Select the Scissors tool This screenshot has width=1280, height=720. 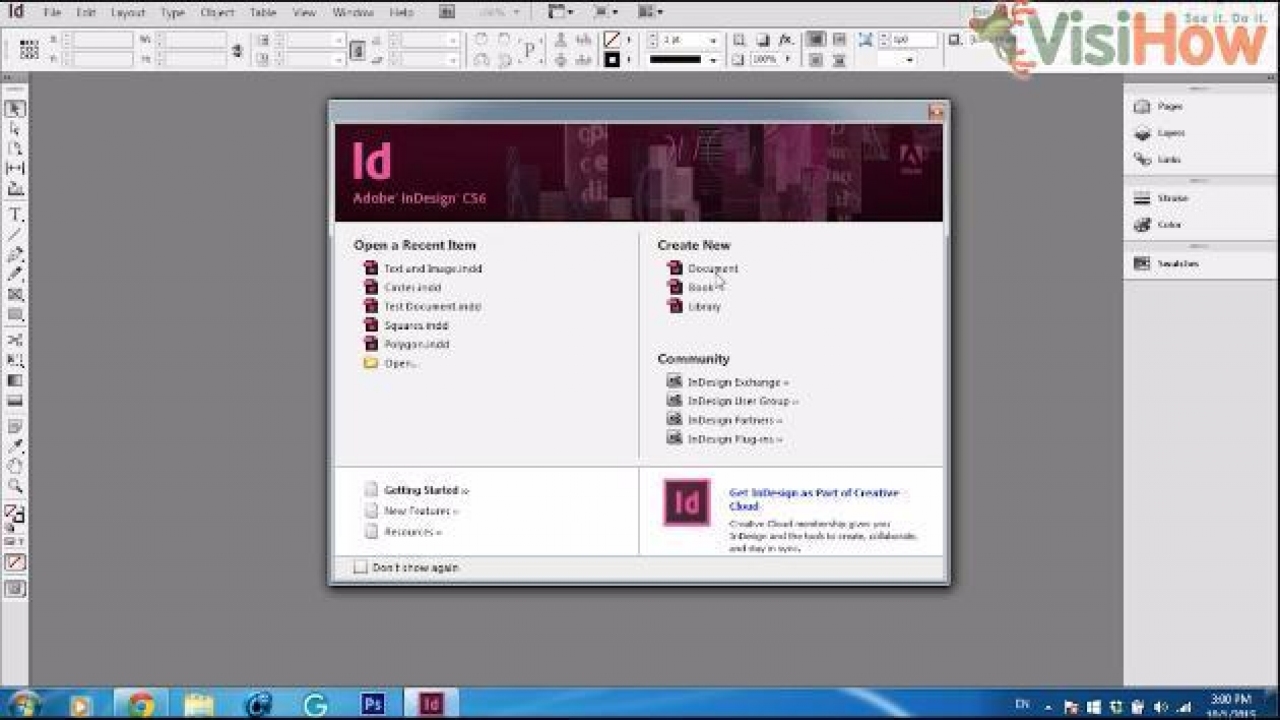[15, 341]
